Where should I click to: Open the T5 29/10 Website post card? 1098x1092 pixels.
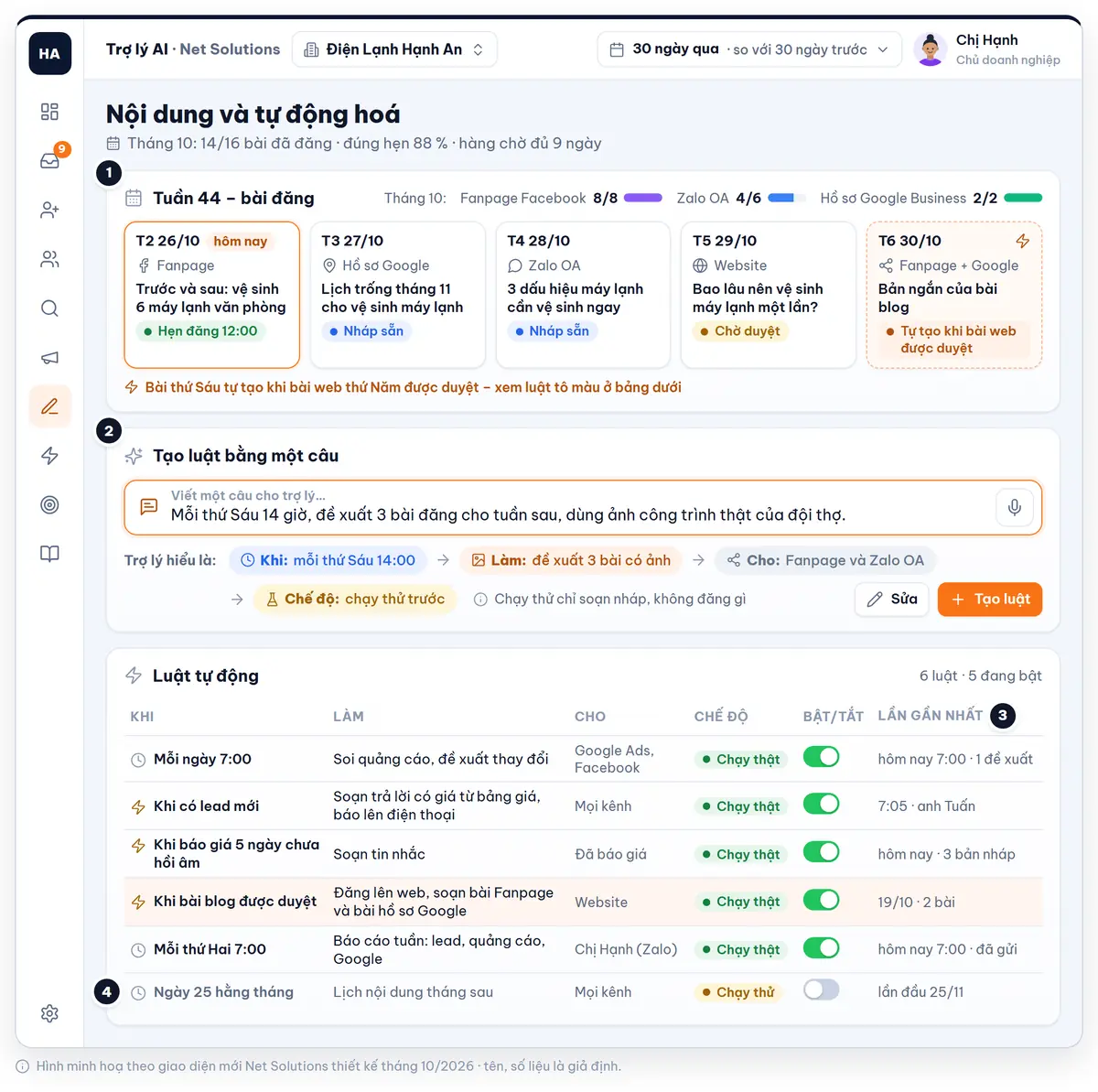769,295
